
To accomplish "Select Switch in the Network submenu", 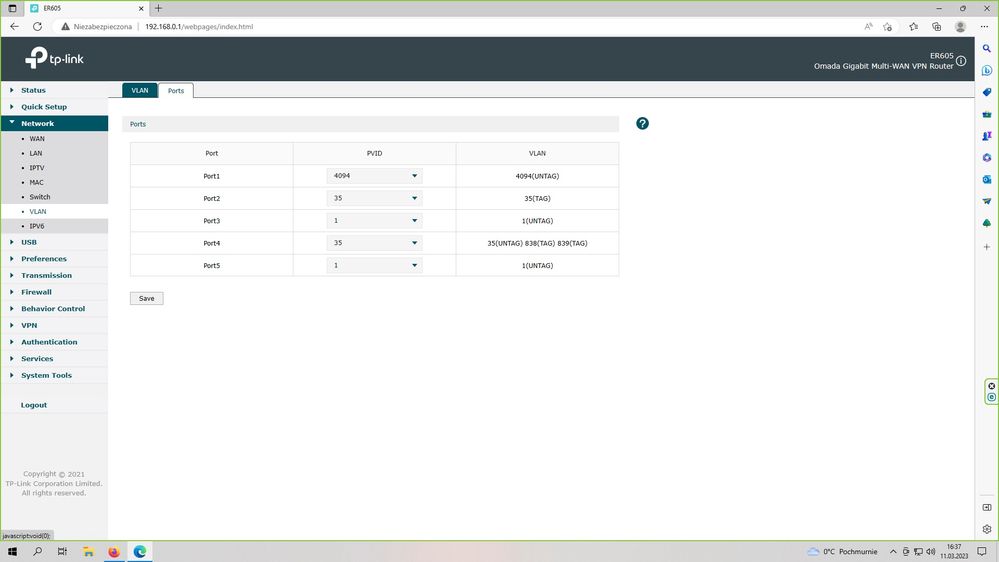I will (x=40, y=197).
